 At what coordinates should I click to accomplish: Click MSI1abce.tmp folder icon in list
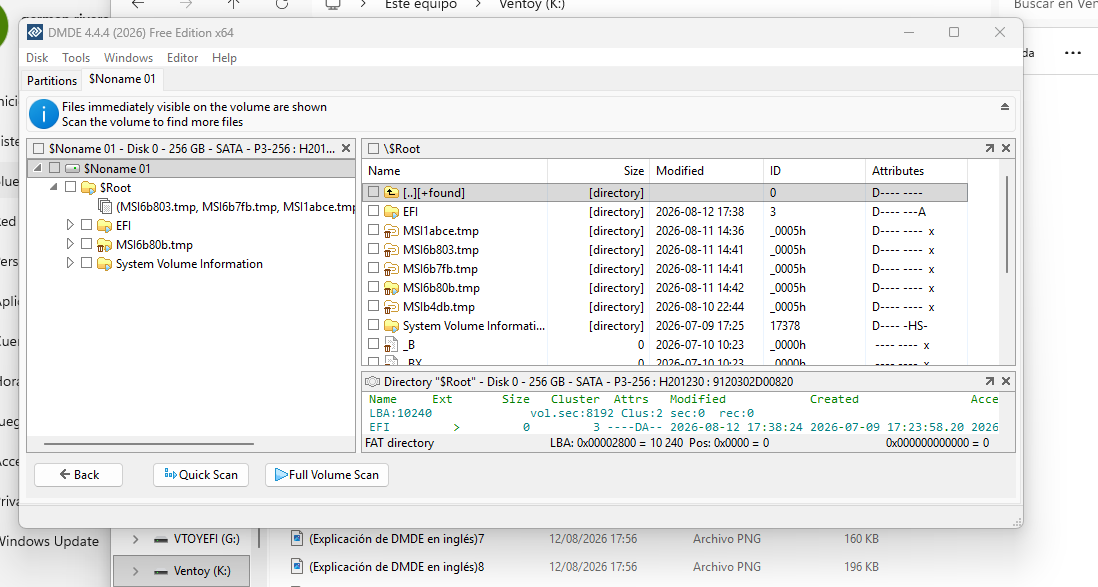(x=391, y=230)
